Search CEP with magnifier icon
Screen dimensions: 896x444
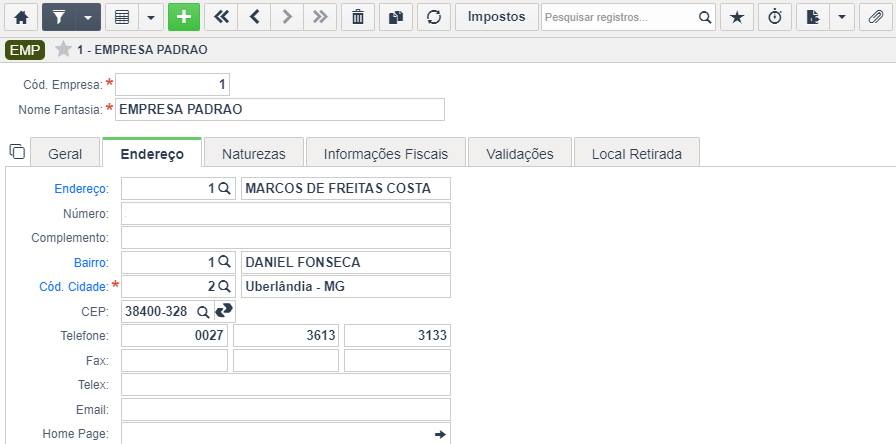[x=203, y=312]
